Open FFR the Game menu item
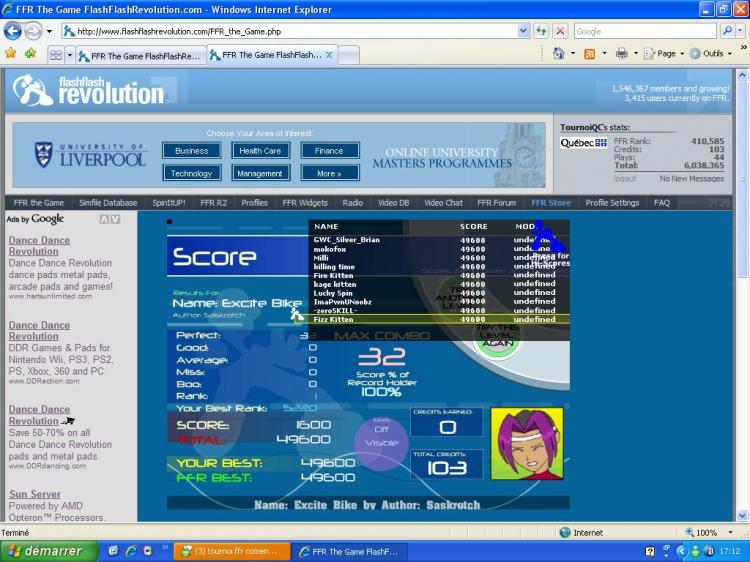750x562 pixels. tap(39, 203)
